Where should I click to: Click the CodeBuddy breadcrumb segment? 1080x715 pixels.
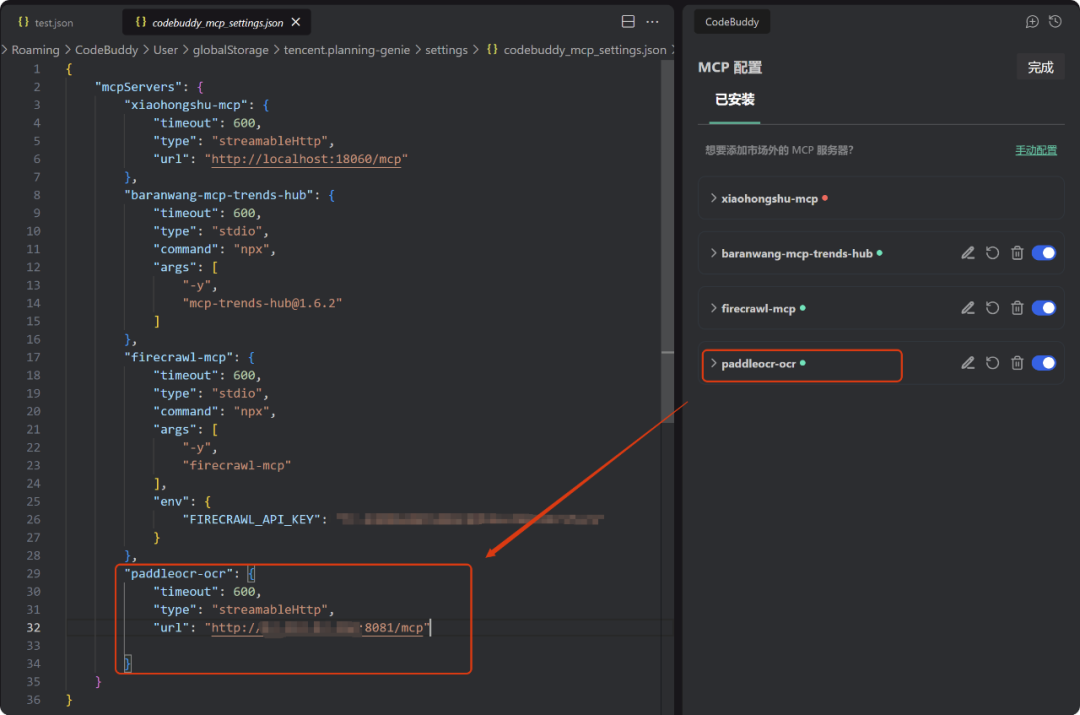pyautogui.click(x=106, y=50)
